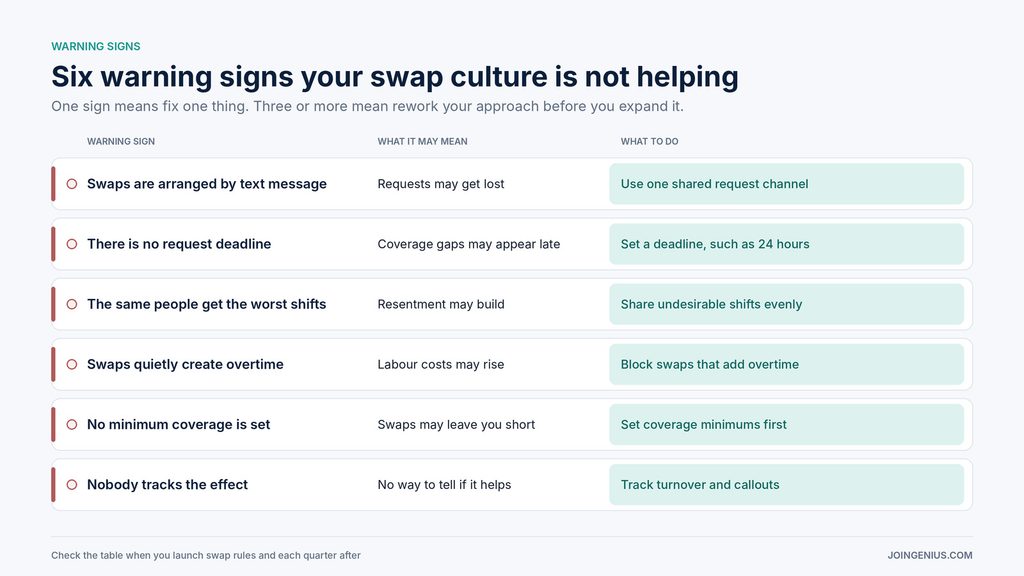The image size is (1024, 576).
Task: Select the 'Block swaps that add overtime' box
Action: 786,364
